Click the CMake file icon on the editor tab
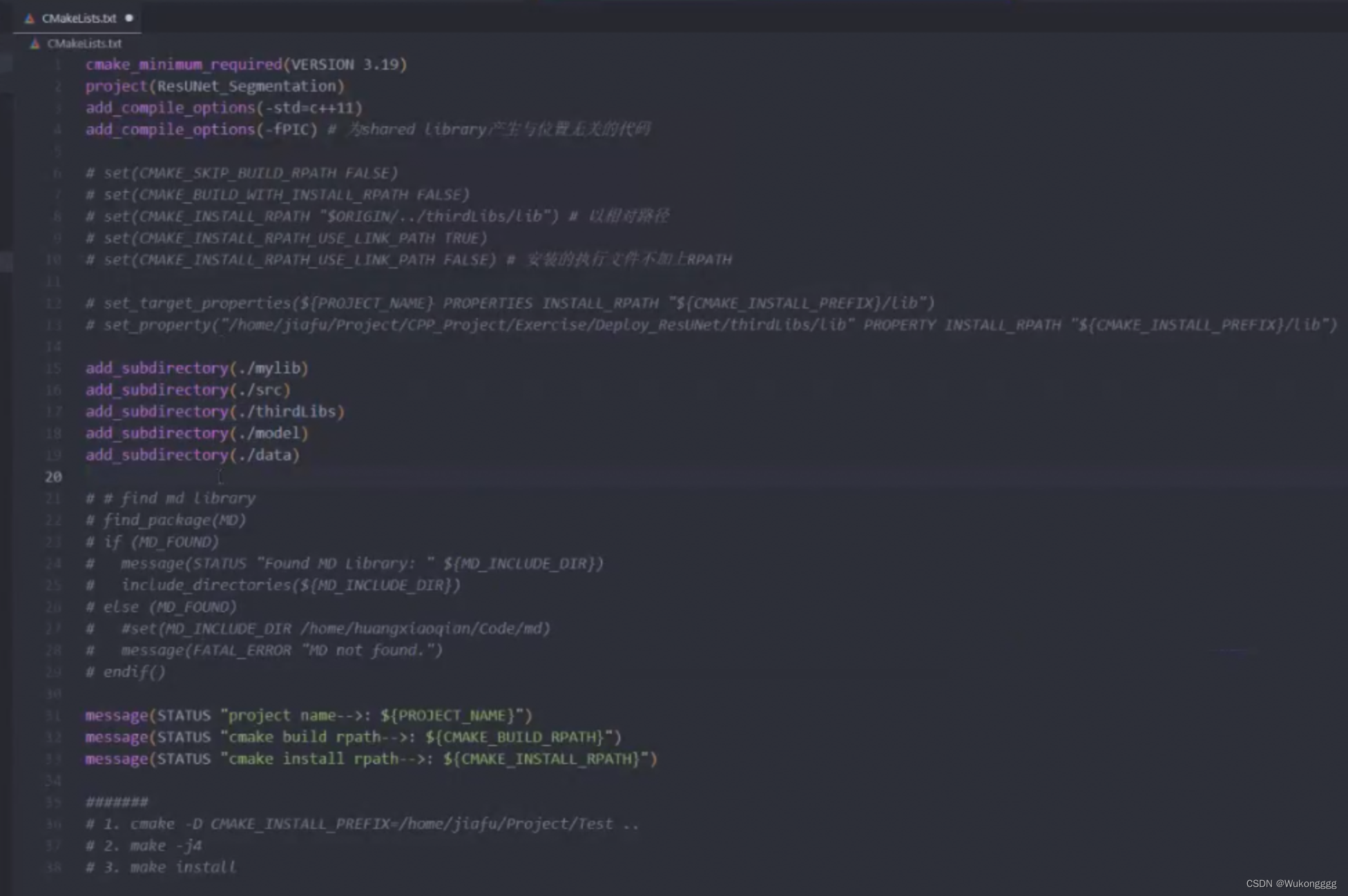 (x=29, y=19)
